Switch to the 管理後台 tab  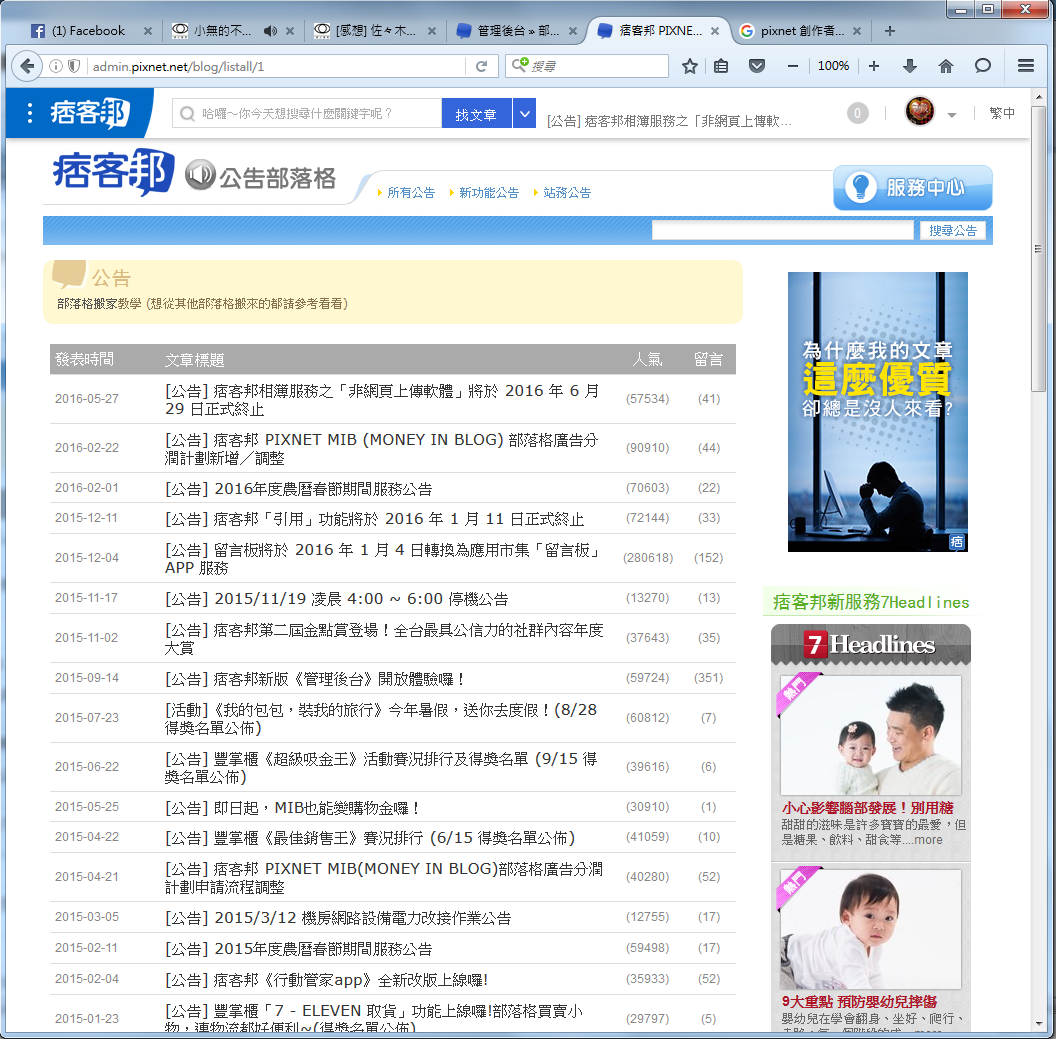point(517,31)
